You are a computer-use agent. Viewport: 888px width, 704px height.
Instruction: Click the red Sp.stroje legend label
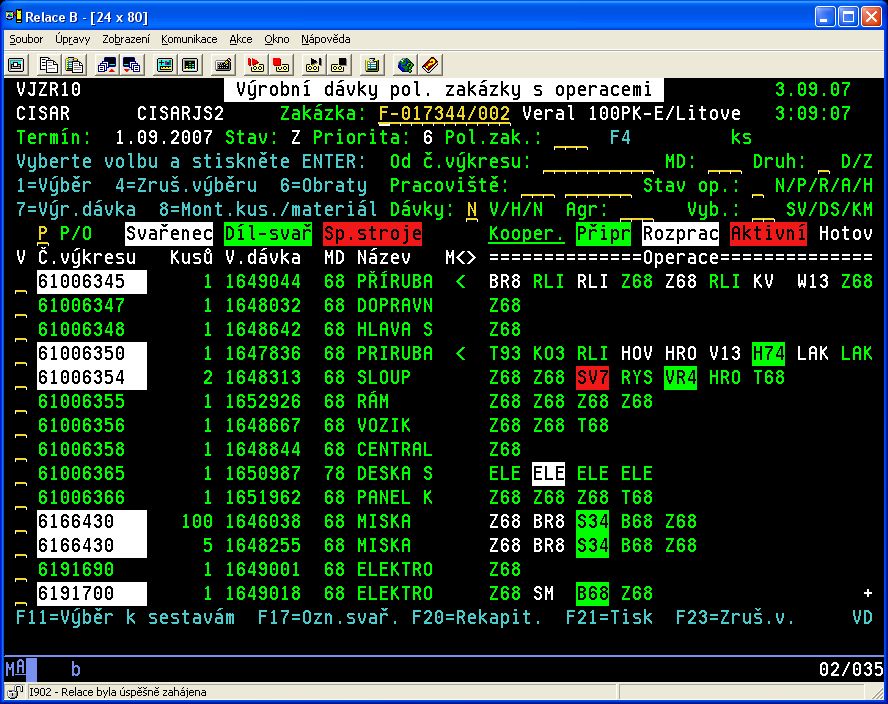[372, 234]
